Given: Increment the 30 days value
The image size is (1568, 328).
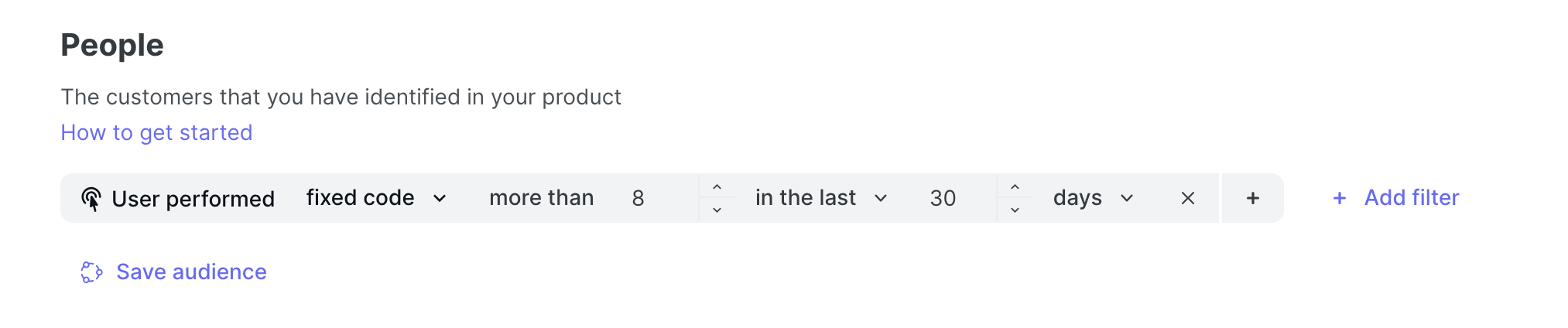Looking at the screenshot, I should click(1015, 187).
